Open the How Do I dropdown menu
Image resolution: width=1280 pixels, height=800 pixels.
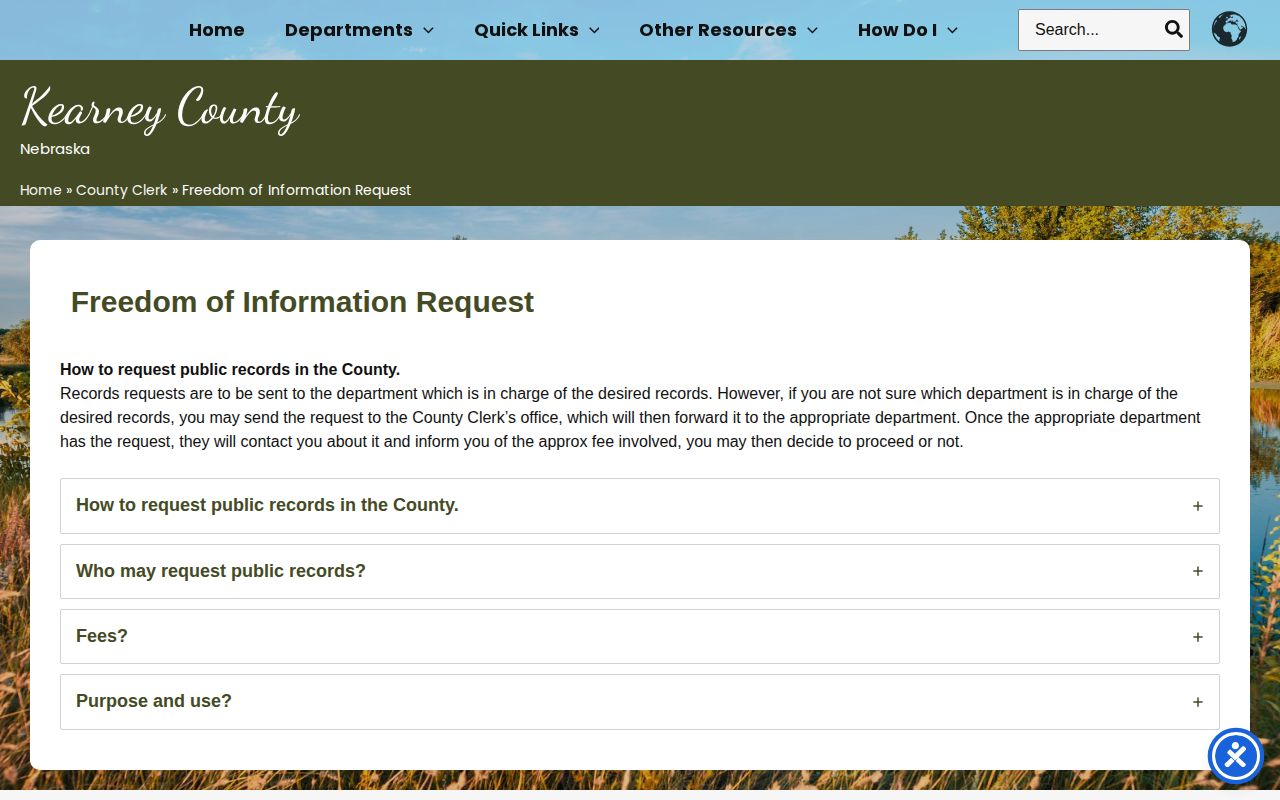(x=908, y=30)
